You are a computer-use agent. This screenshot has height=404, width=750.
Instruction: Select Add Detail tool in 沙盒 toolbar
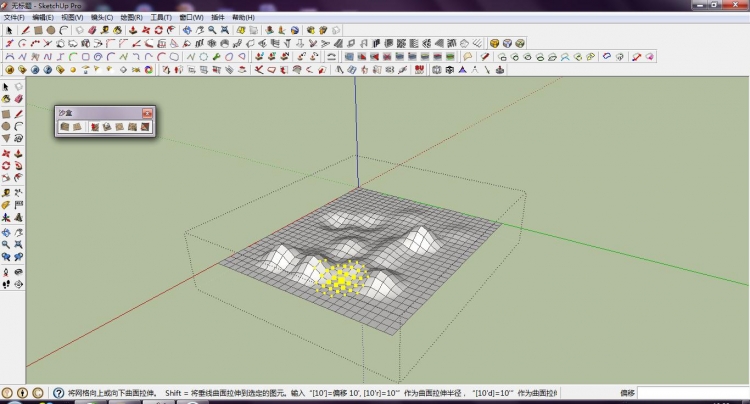pos(132,127)
